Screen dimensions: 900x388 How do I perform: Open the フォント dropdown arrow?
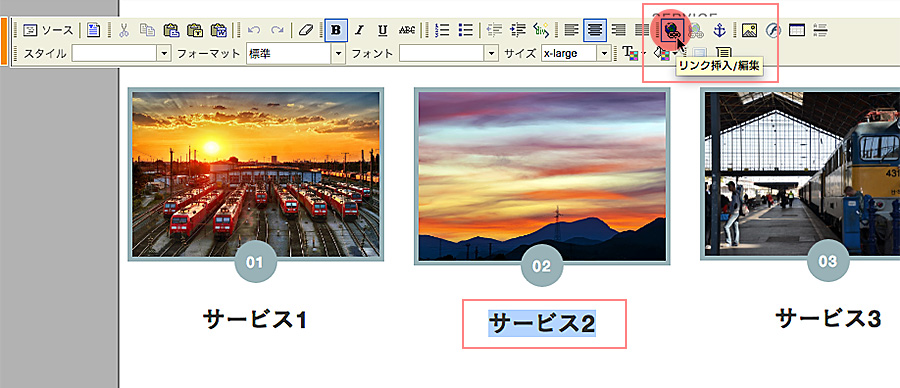tap(491, 54)
